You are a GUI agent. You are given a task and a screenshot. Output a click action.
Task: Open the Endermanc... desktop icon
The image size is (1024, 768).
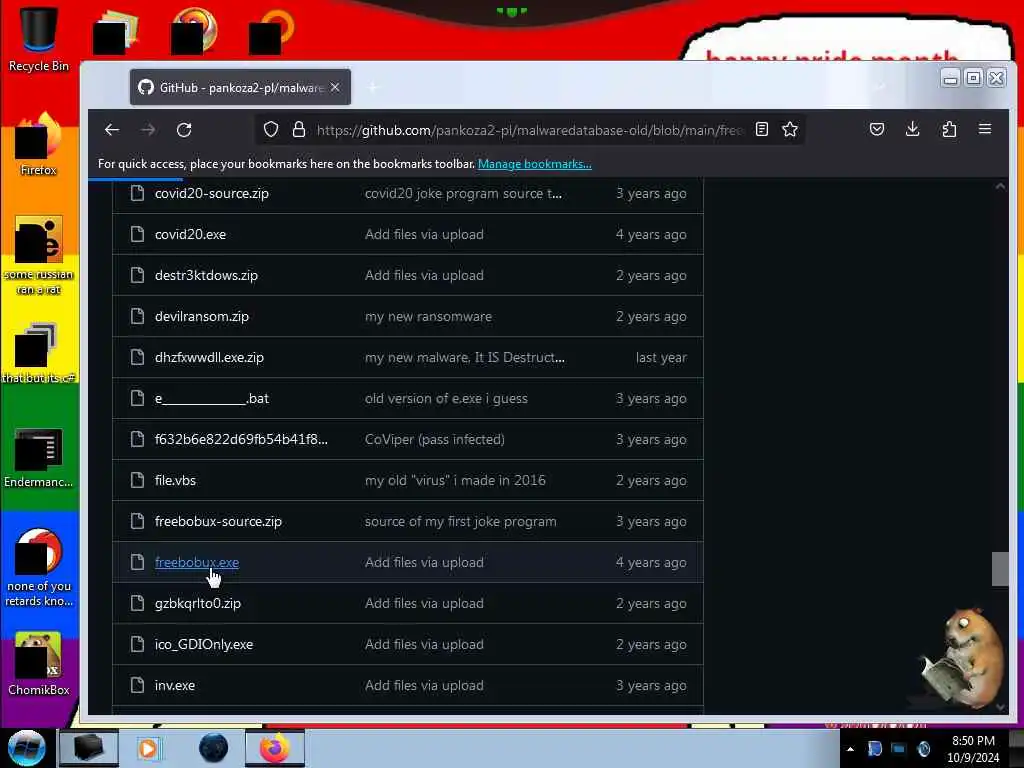[39, 457]
